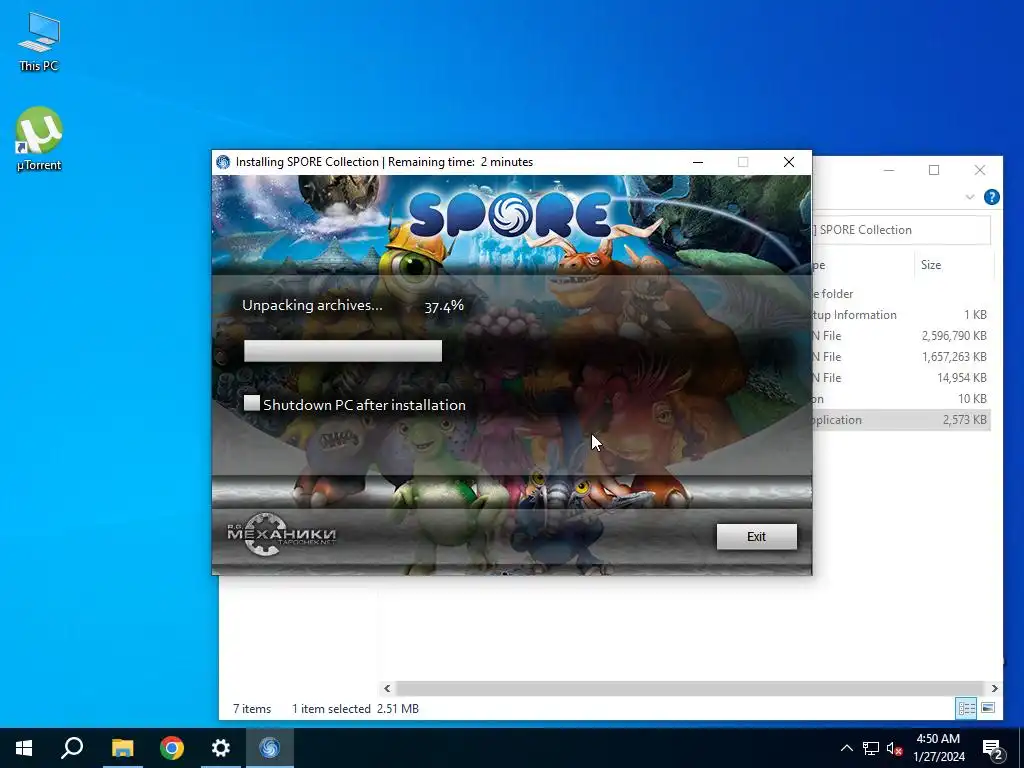The width and height of the screenshot is (1024, 768).
Task: Select the 1,657,263 KB file row
Action: 901,357
